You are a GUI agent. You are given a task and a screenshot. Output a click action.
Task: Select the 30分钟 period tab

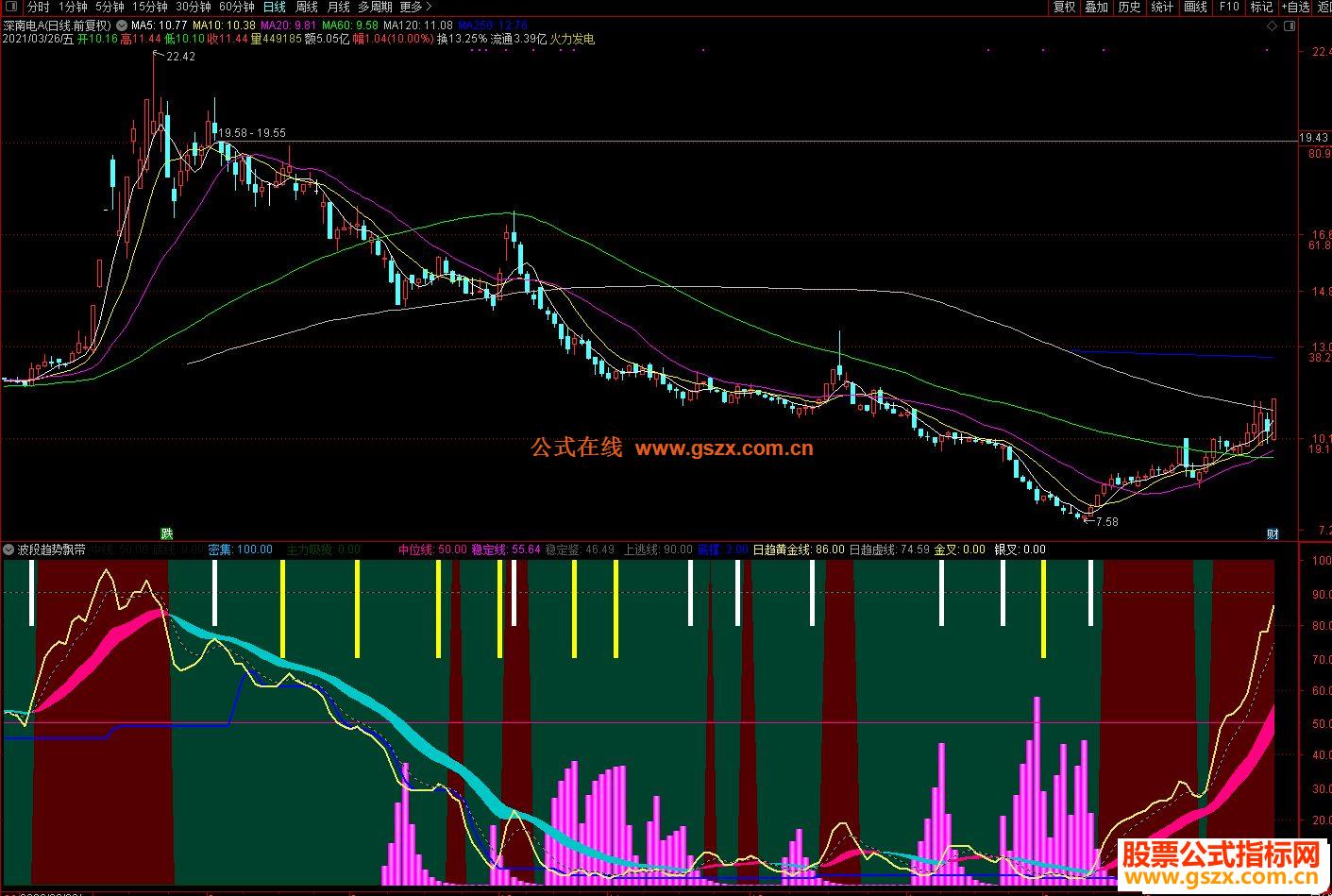(x=194, y=7)
